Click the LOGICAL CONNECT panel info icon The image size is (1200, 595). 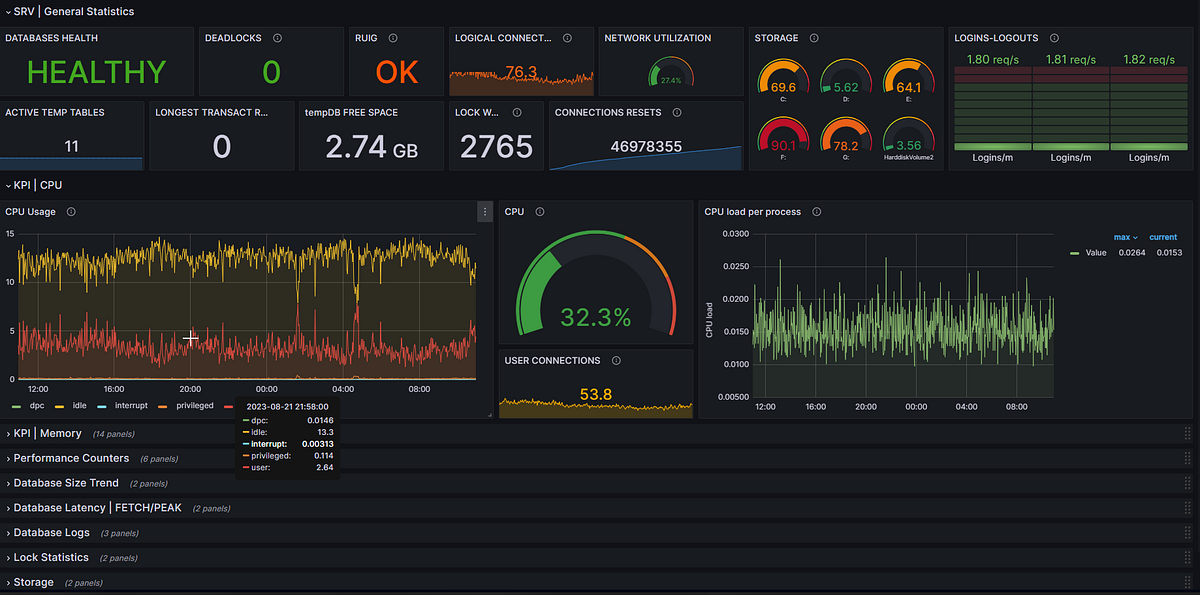(x=567, y=37)
